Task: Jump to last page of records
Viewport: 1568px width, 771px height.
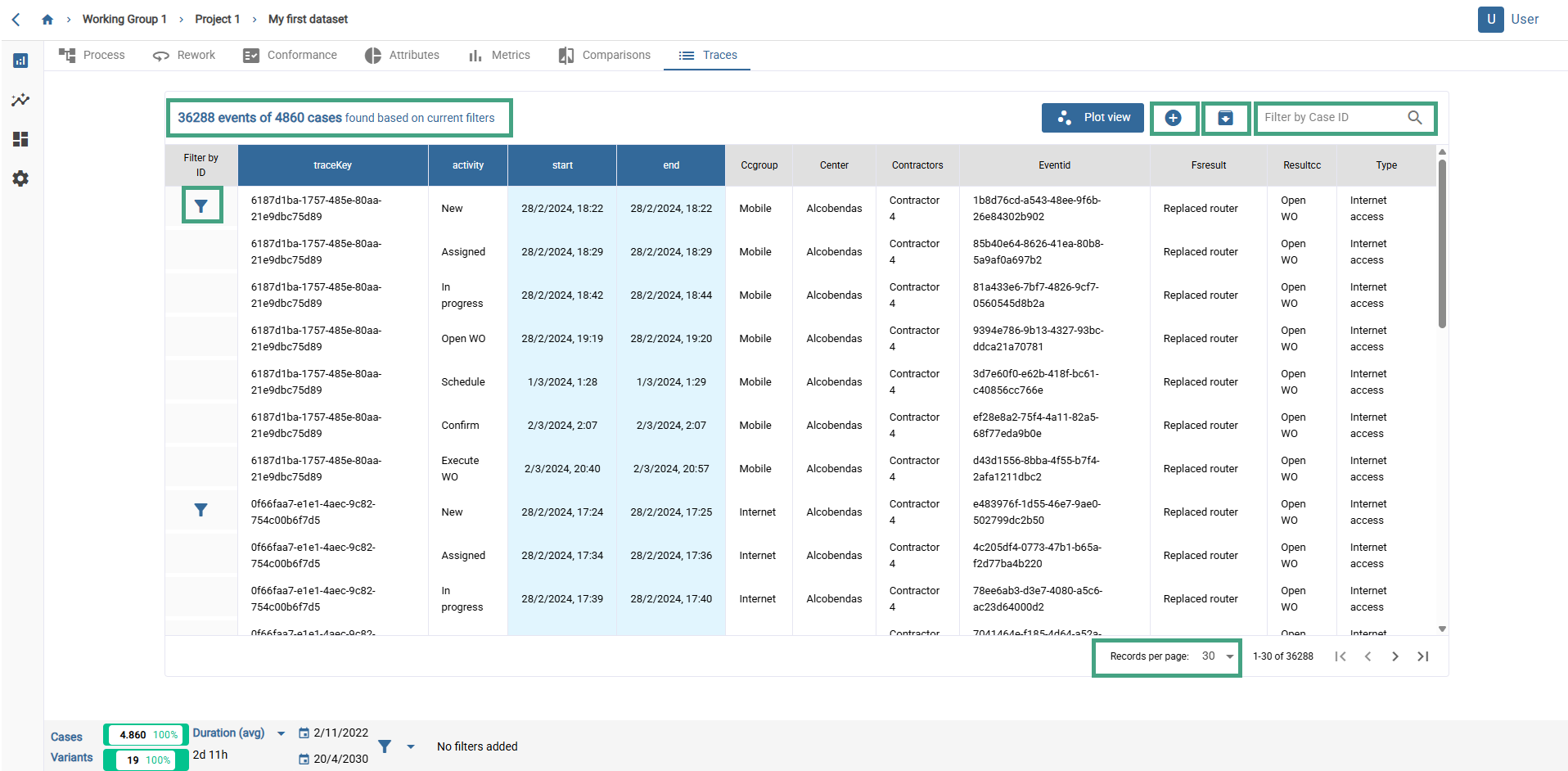Action: pos(1423,656)
